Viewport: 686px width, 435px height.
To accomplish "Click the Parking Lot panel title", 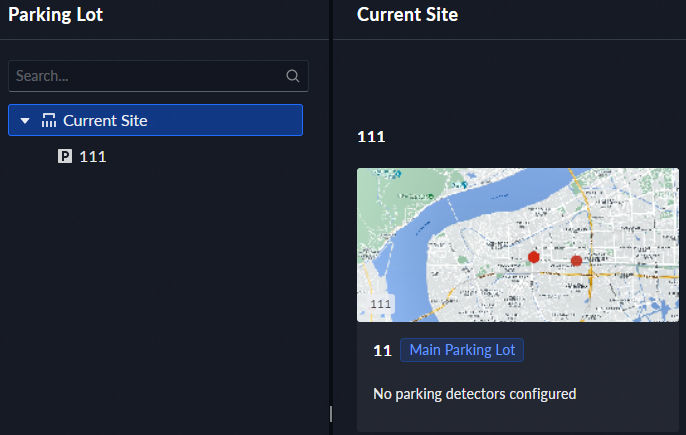I will tap(55, 15).
